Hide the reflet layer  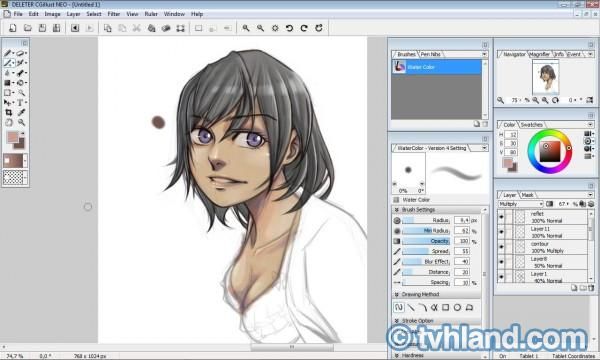pyautogui.click(x=501, y=217)
